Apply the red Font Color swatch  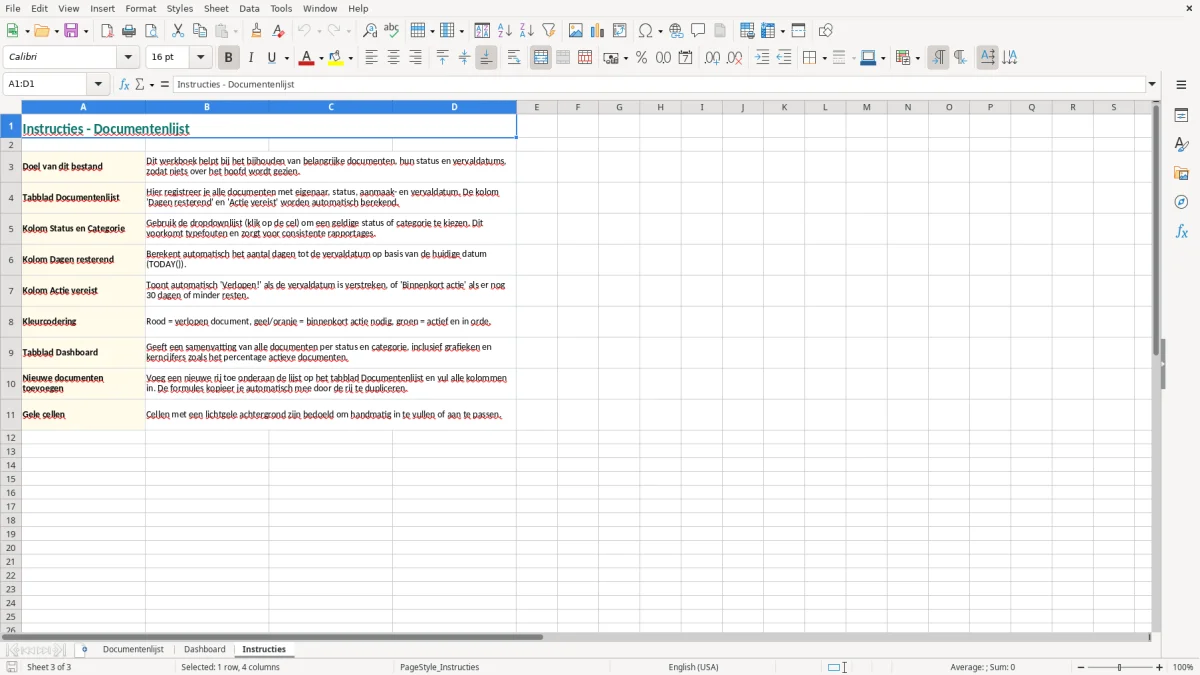point(306,58)
